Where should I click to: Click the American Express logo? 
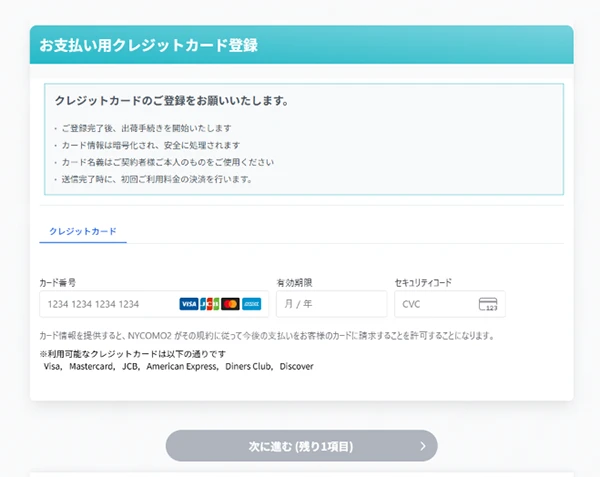(251, 304)
